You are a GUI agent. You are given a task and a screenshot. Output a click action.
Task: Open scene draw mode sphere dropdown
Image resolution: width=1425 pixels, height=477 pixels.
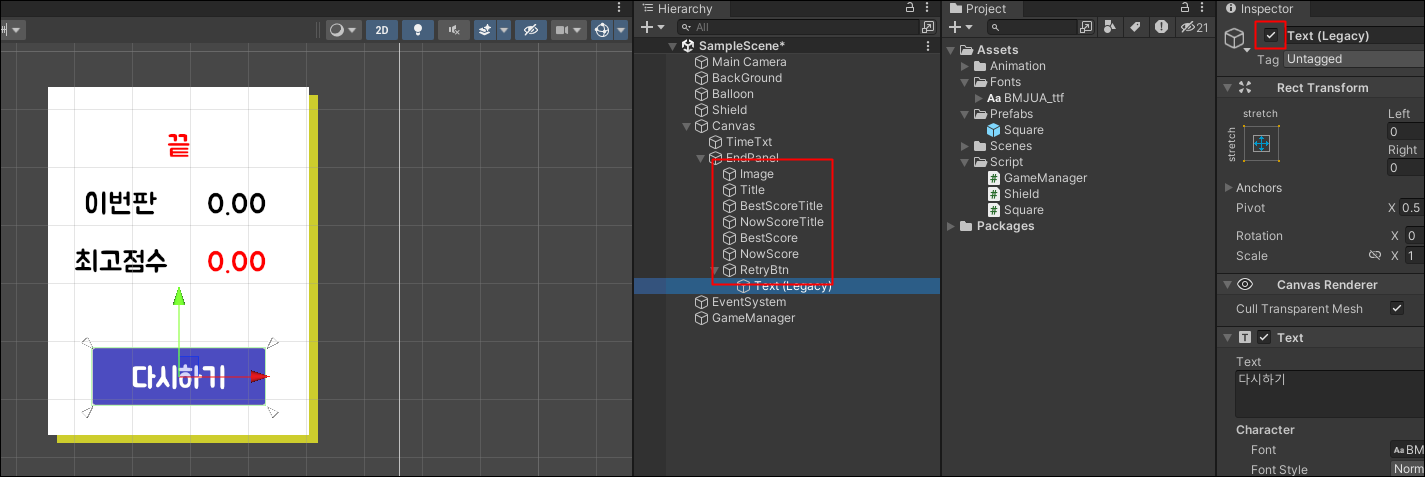tap(344, 30)
